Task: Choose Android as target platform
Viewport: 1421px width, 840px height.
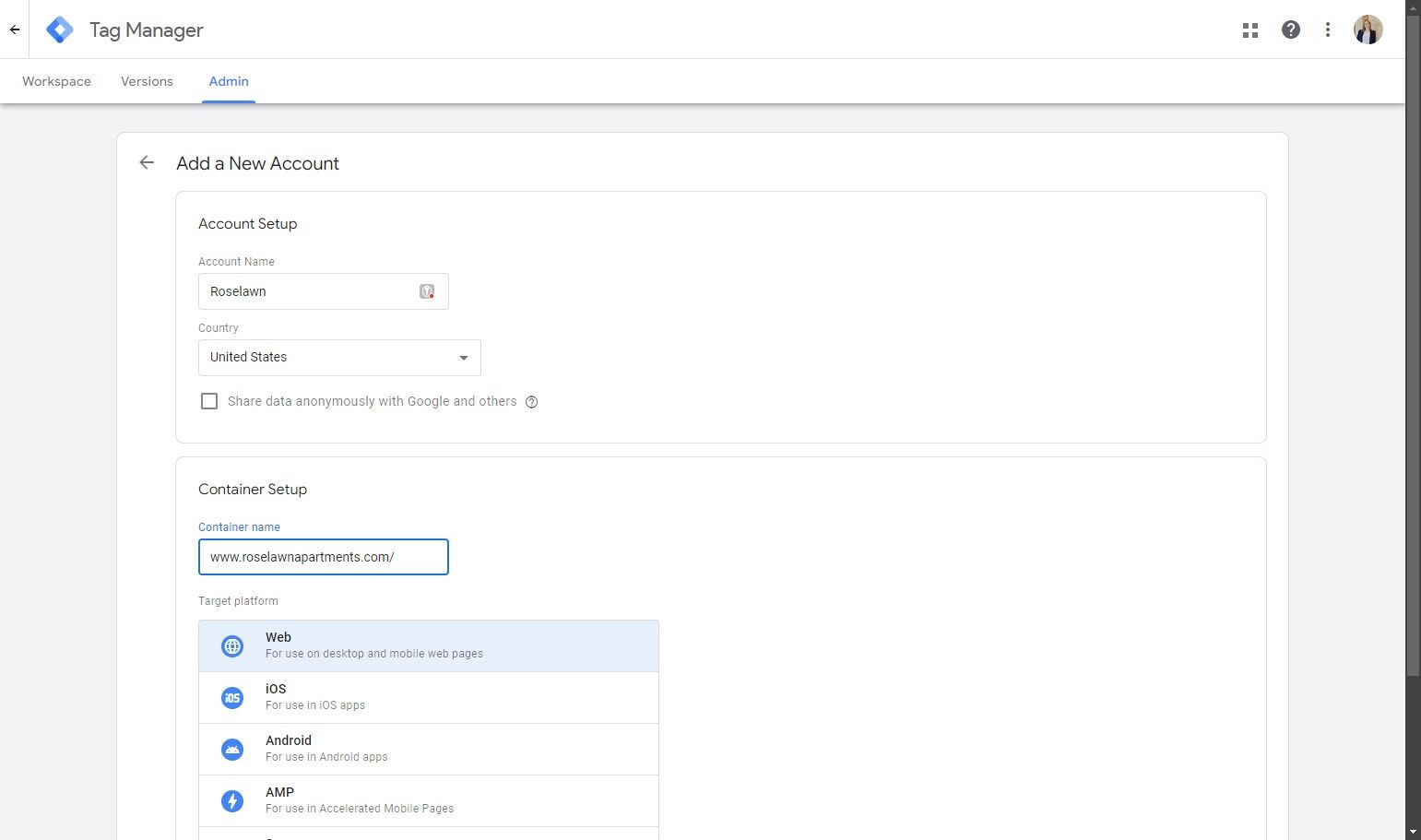Action: pos(429,750)
